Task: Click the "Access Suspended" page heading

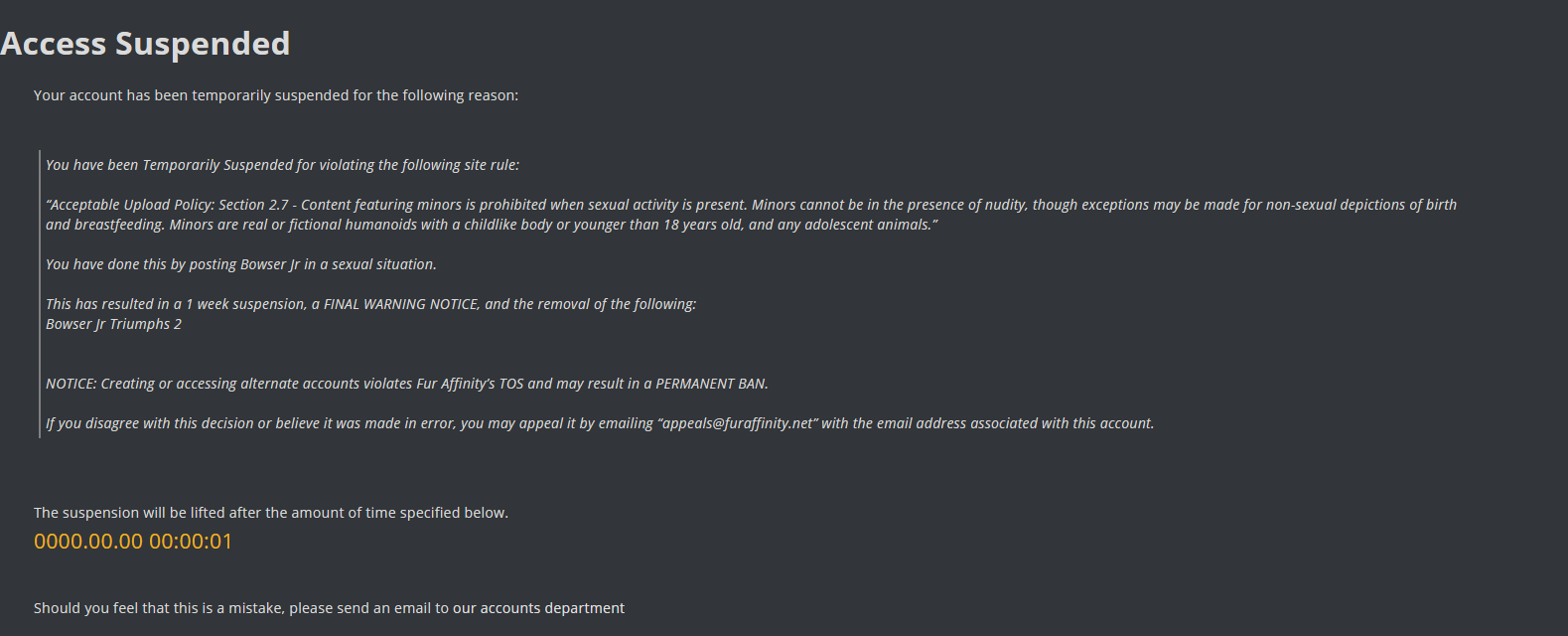Action: (145, 44)
